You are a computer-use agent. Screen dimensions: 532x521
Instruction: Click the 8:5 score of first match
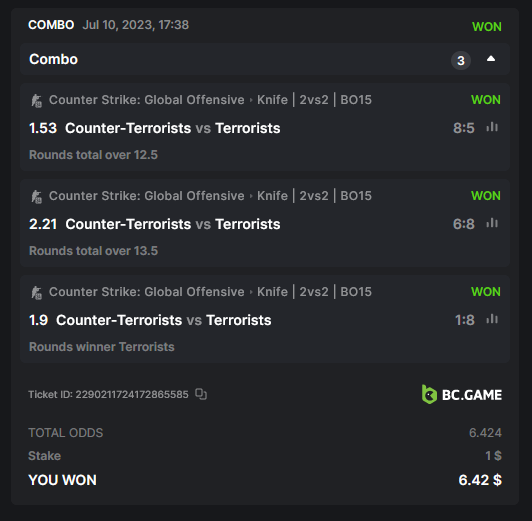click(x=464, y=128)
